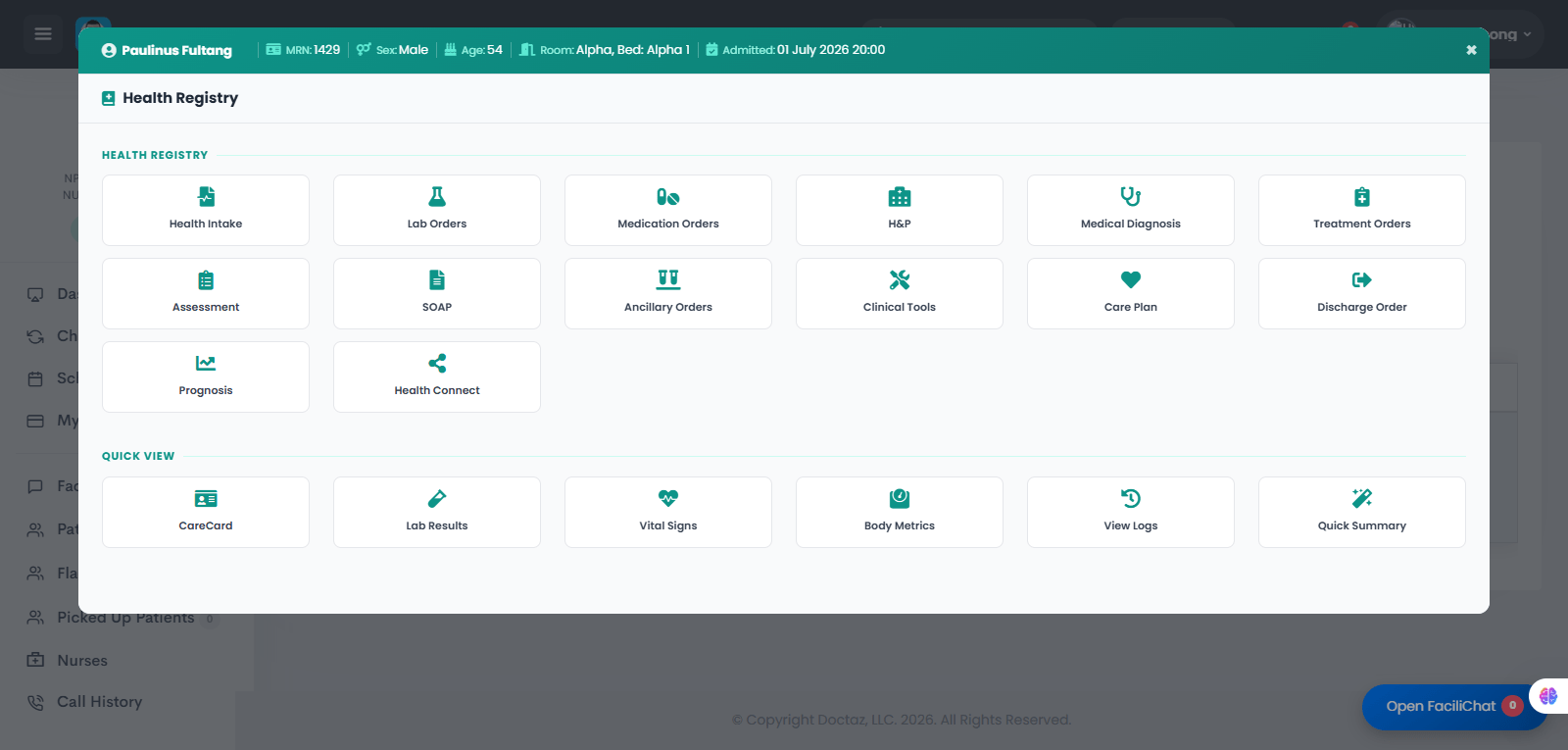Click the hamburger menu icon
This screenshot has height=750, width=1568.
tap(43, 34)
